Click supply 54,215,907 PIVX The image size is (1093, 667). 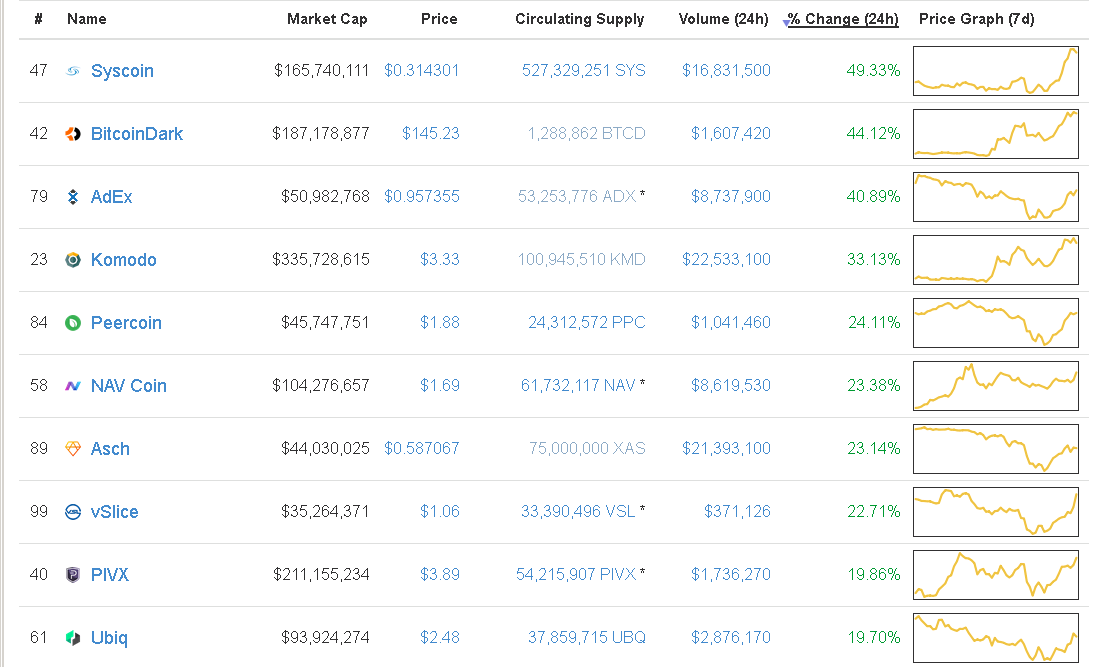(x=576, y=574)
